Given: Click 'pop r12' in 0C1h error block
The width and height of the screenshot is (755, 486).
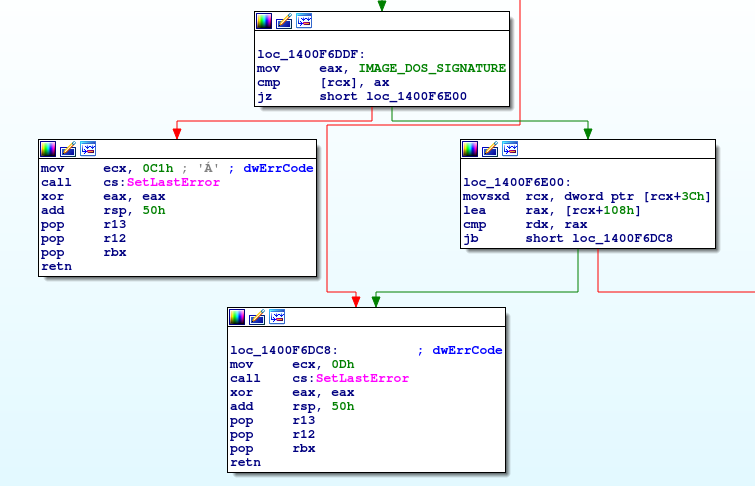Looking at the screenshot, I should pyautogui.click(x=84, y=238).
